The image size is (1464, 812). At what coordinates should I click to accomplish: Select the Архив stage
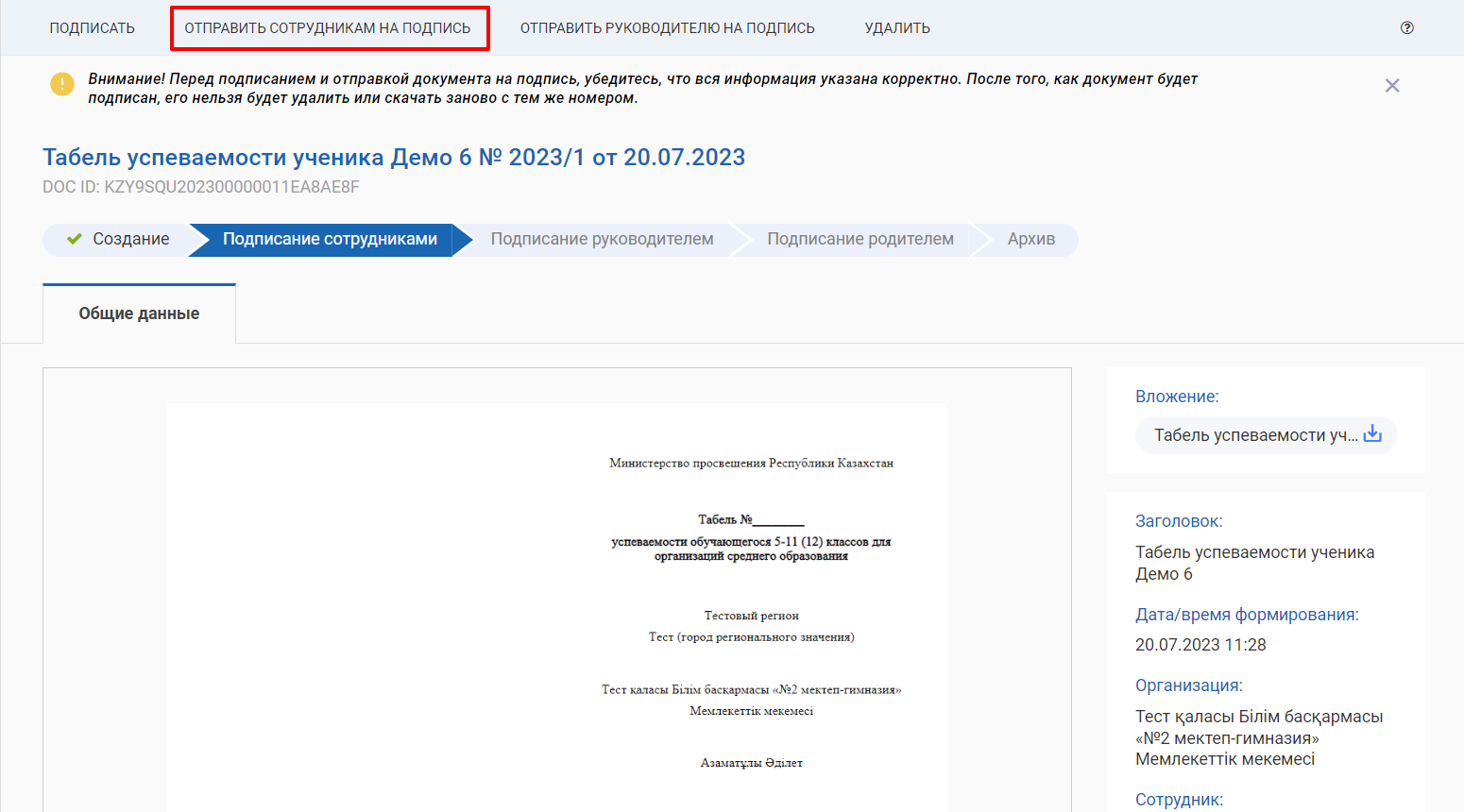[1030, 240]
